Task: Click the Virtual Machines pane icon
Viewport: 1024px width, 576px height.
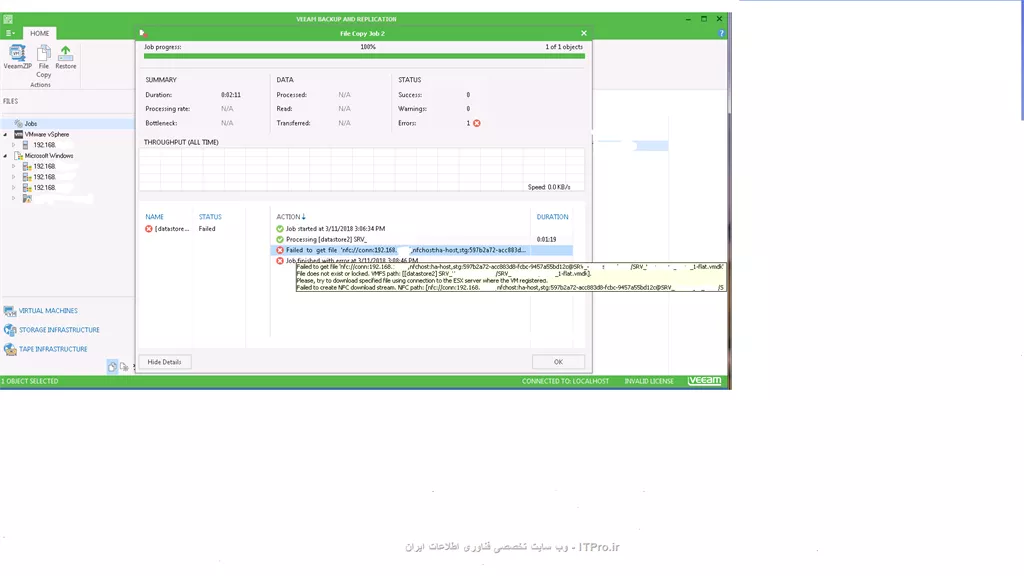Action: [10, 311]
